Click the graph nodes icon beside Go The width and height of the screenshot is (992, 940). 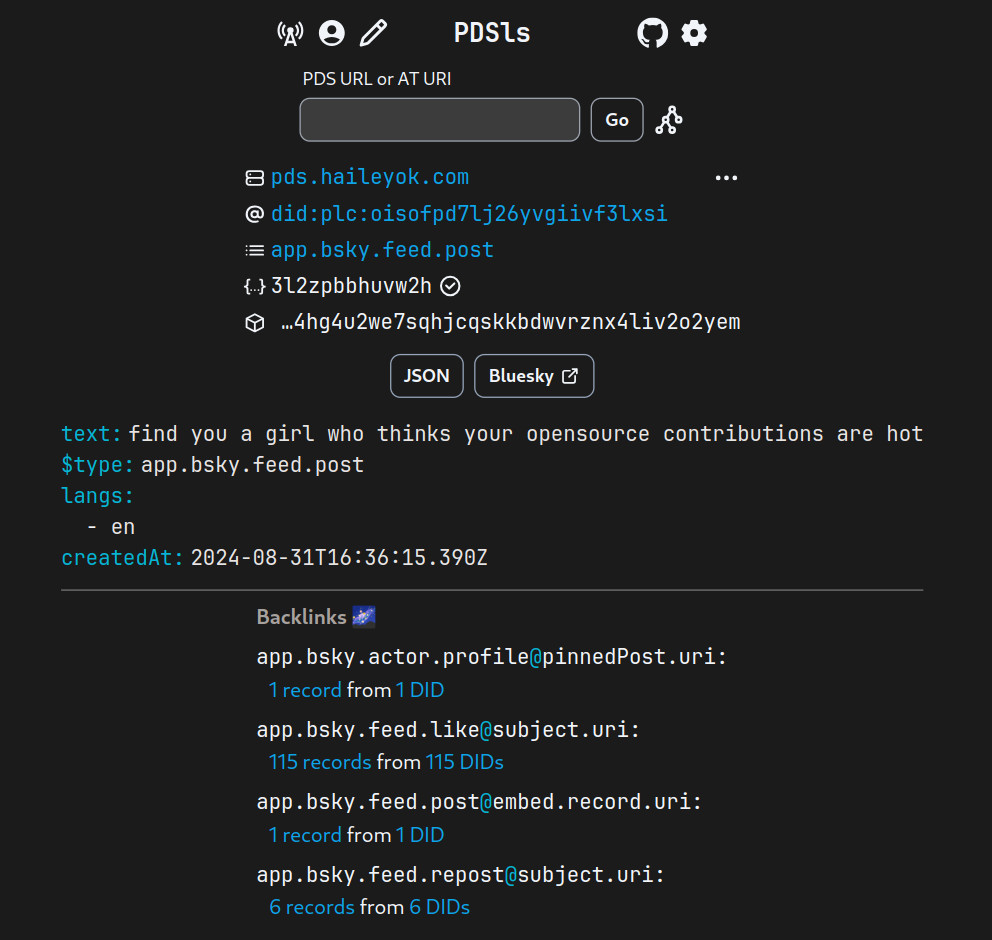click(669, 120)
